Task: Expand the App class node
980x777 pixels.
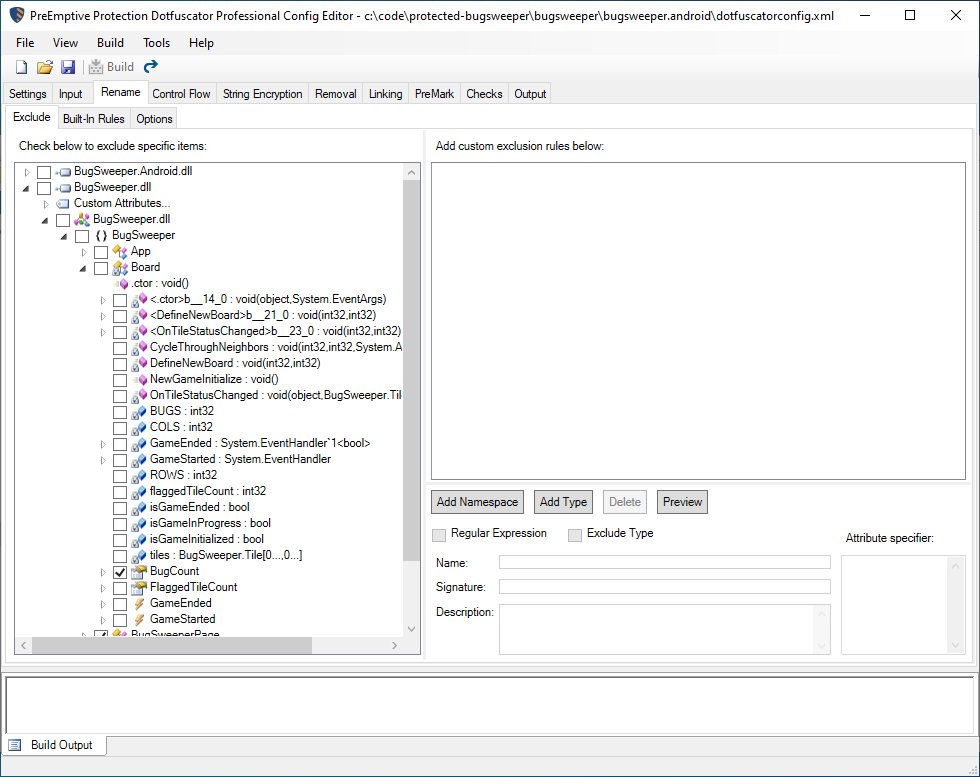Action: (84, 252)
